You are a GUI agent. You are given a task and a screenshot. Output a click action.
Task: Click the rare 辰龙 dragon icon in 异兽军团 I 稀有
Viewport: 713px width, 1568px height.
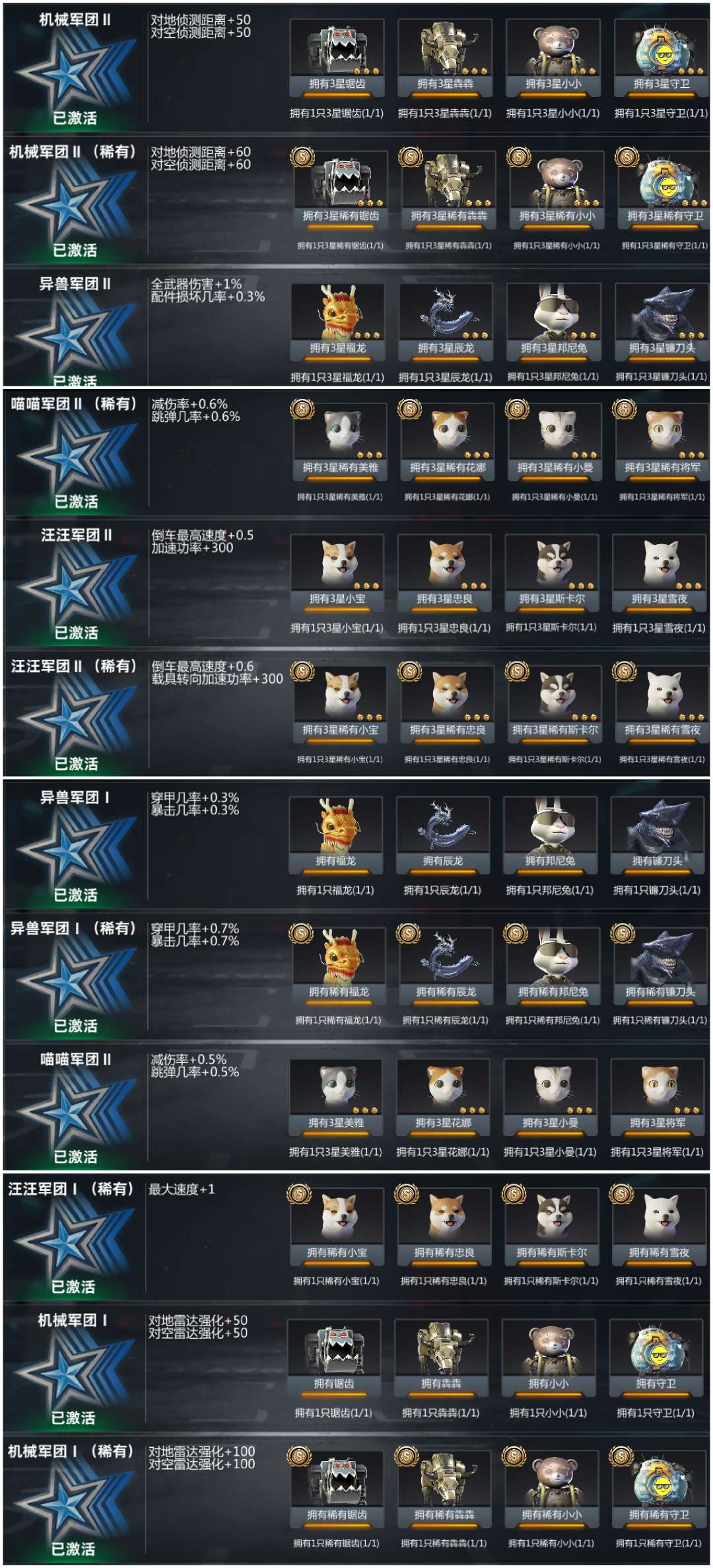[446, 966]
